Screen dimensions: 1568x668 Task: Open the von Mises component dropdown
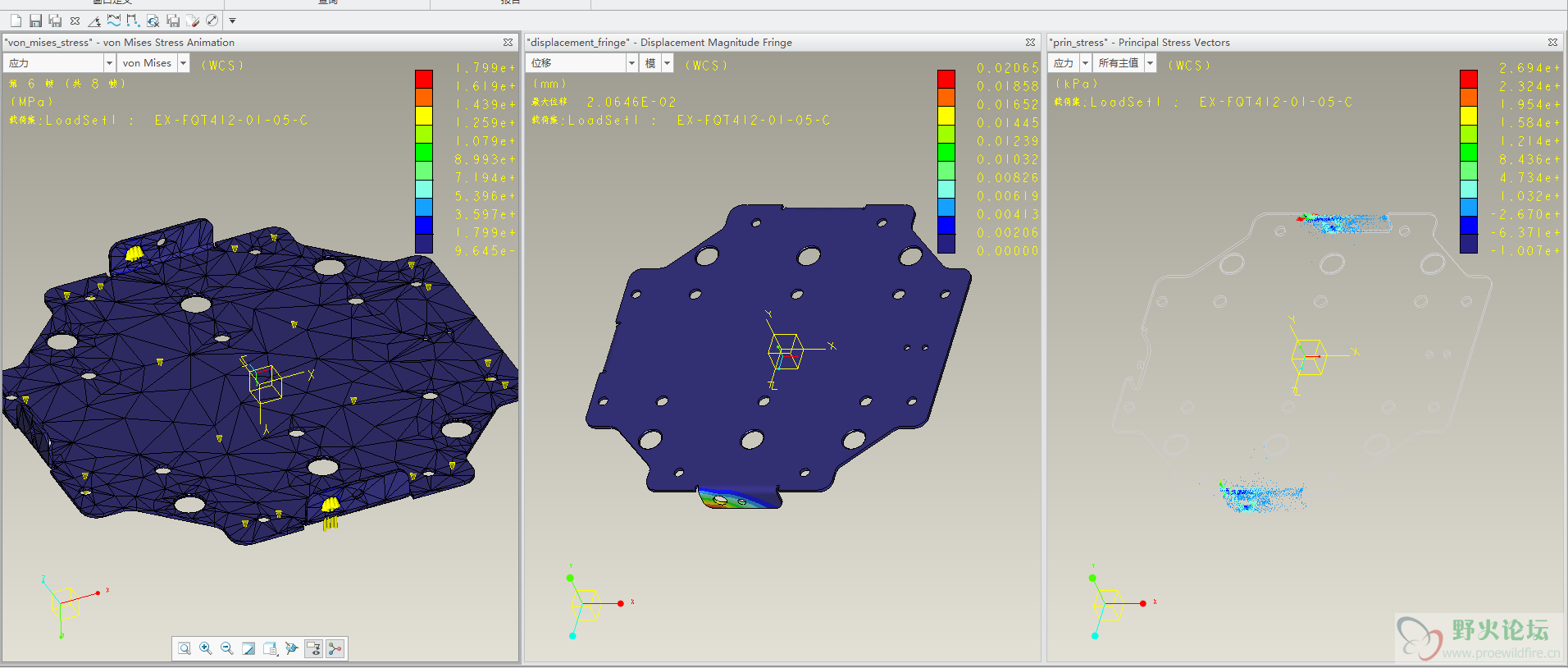click(183, 63)
